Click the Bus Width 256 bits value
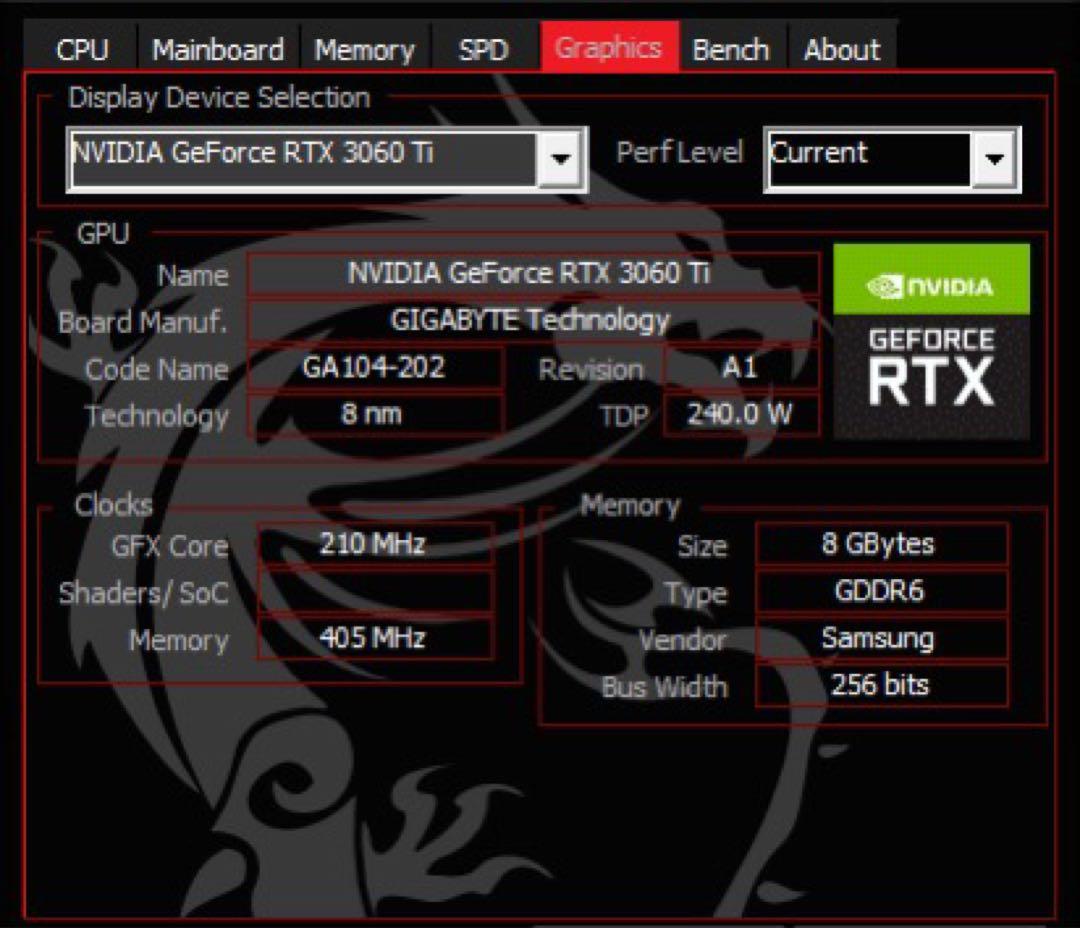This screenshot has height=928, width=1080. [x=880, y=686]
